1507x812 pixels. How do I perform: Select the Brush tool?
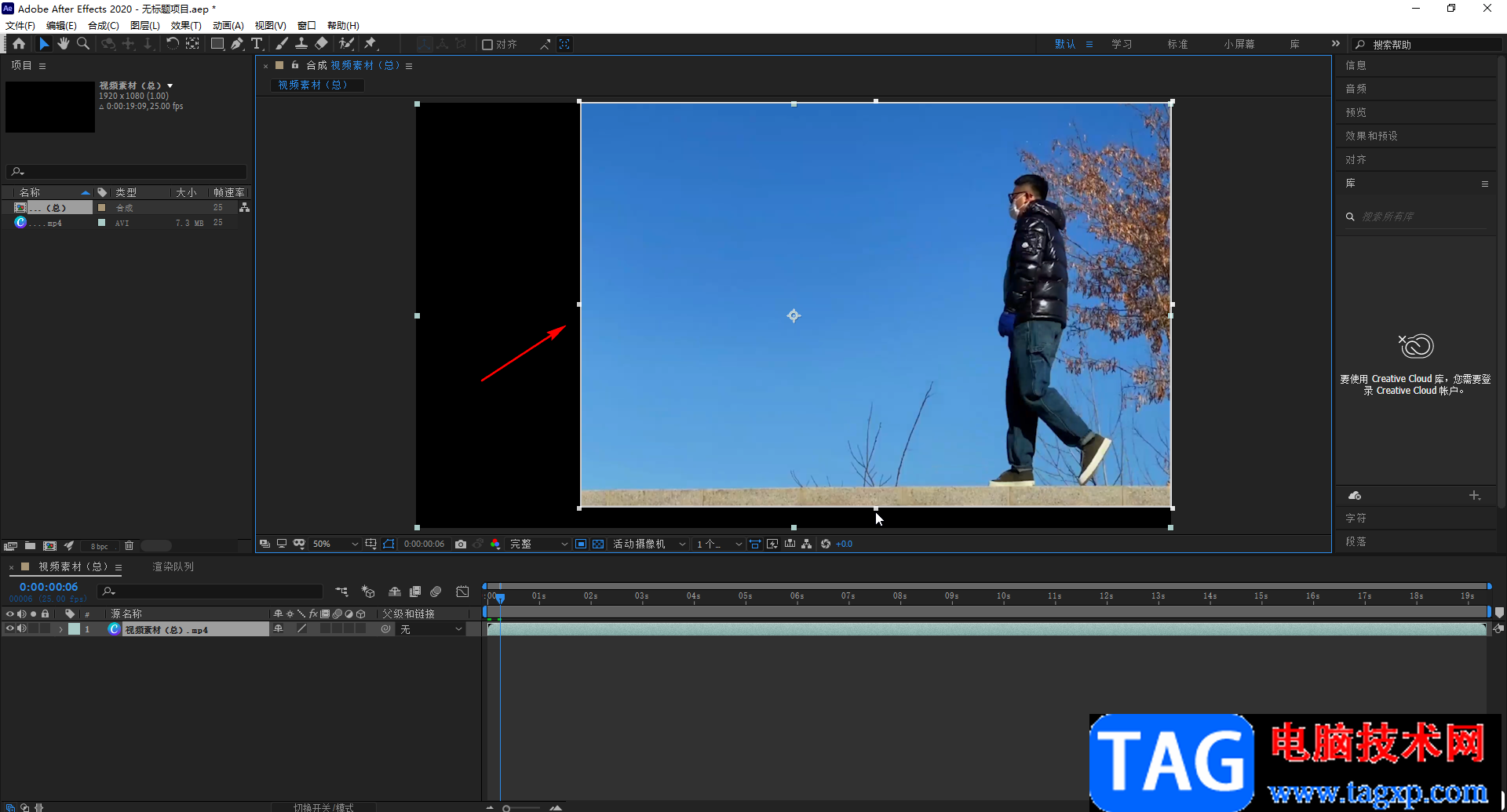[282, 44]
